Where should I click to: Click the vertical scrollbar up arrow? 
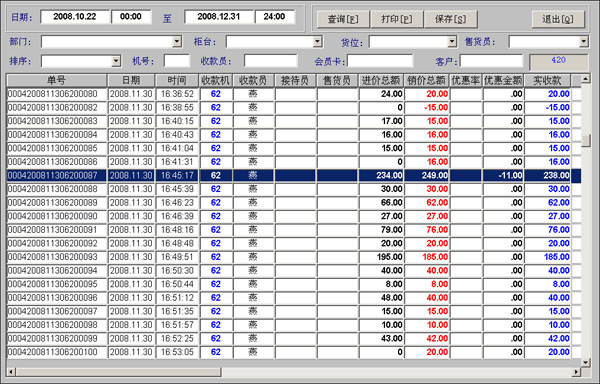[x=585, y=79]
